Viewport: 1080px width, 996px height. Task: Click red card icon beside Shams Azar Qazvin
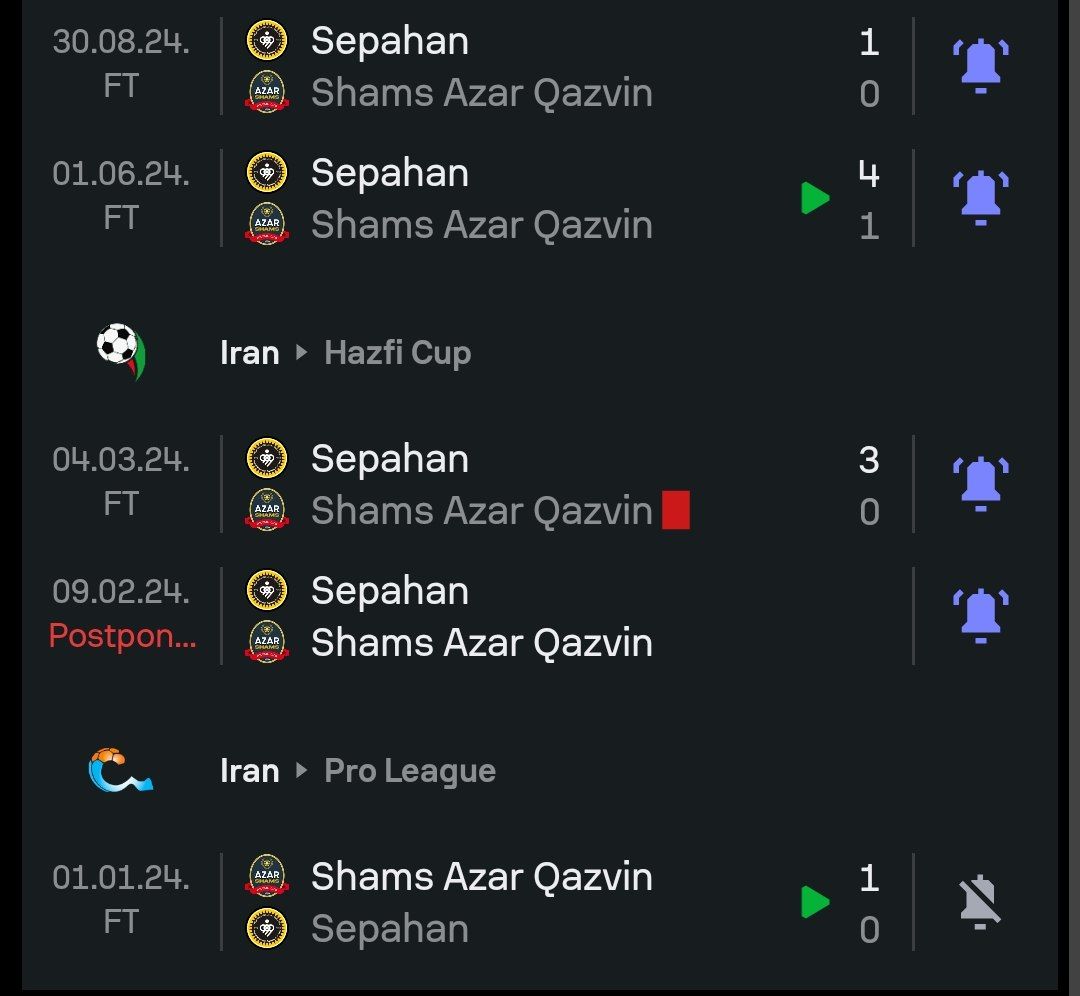click(676, 511)
